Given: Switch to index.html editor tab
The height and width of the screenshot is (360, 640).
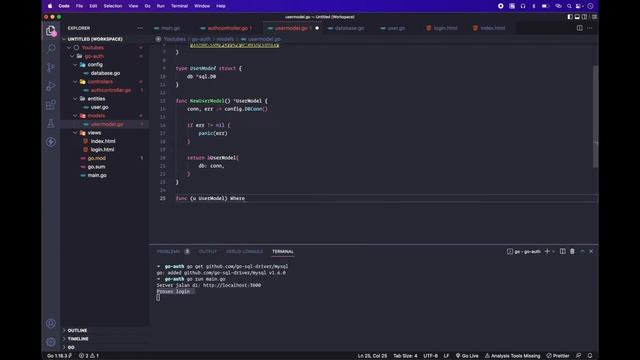Looking at the screenshot, I should (492, 28).
